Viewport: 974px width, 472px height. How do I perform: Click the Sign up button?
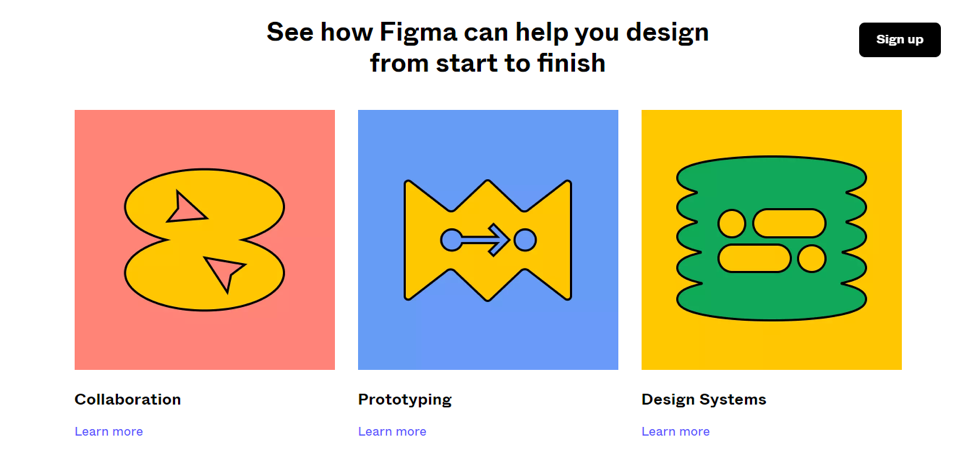click(x=899, y=40)
